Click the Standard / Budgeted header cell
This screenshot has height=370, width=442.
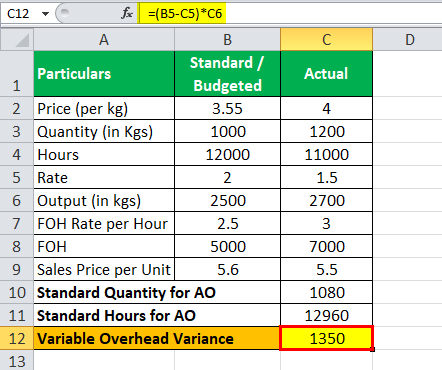(227, 74)
